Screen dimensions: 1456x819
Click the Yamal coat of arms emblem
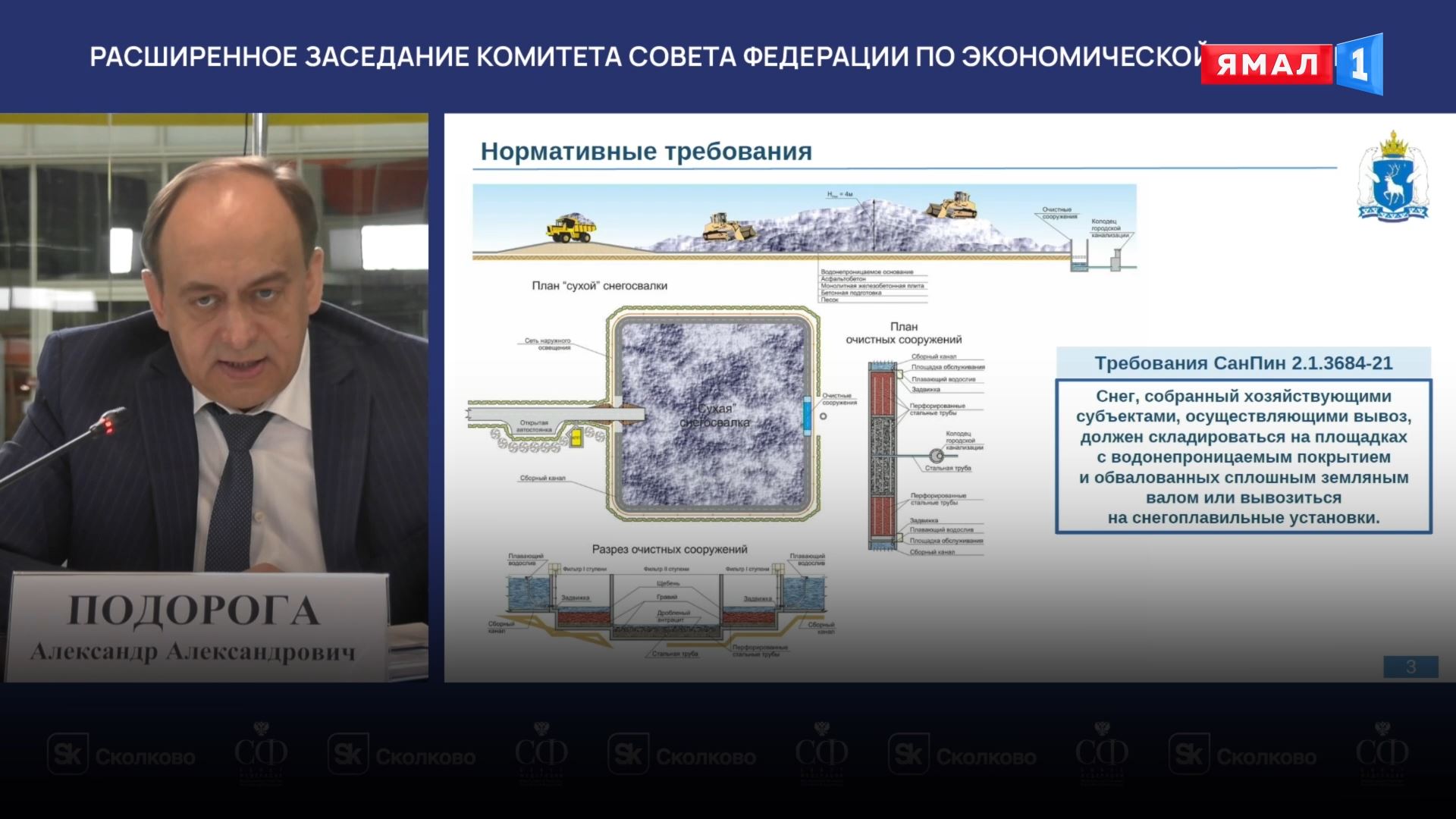[1392, 177]
